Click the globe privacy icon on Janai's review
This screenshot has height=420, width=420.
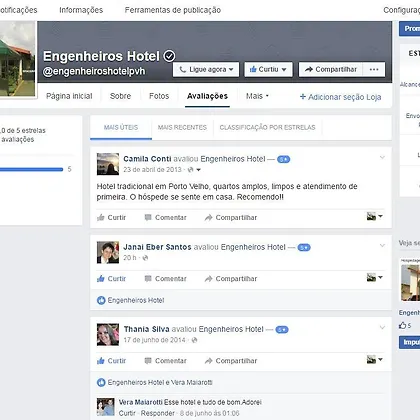(145, 258)
